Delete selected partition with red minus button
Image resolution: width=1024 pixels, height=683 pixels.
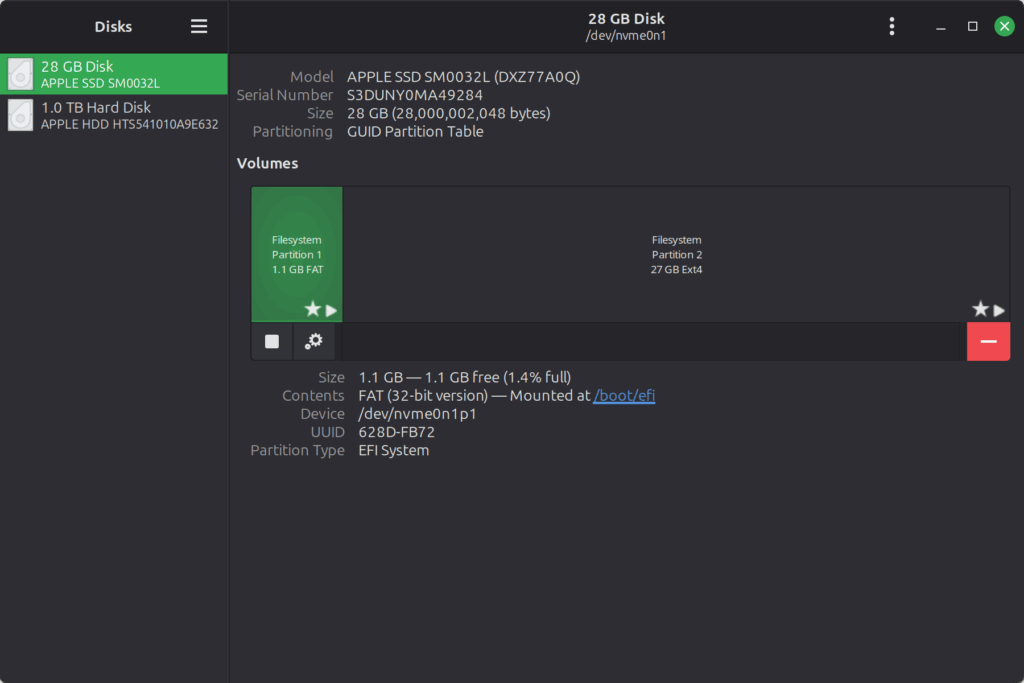988,341
